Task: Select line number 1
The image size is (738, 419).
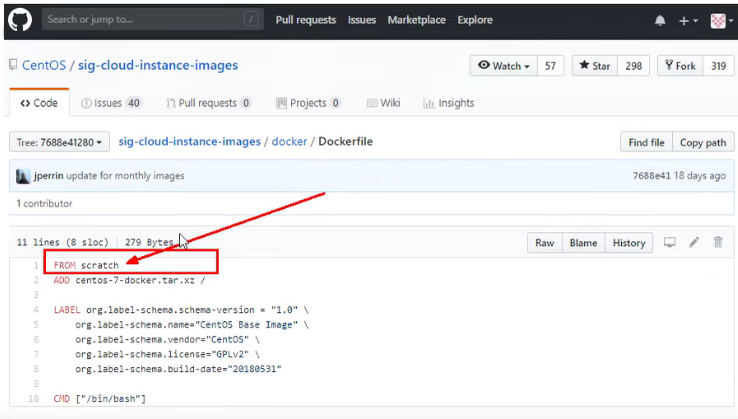Action: pos(36,266)
